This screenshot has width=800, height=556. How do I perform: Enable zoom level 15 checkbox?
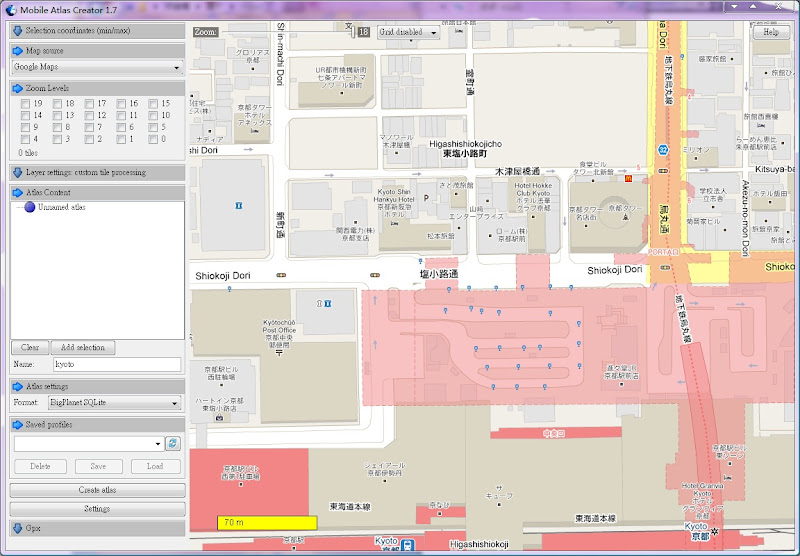[x=153, y=104]
